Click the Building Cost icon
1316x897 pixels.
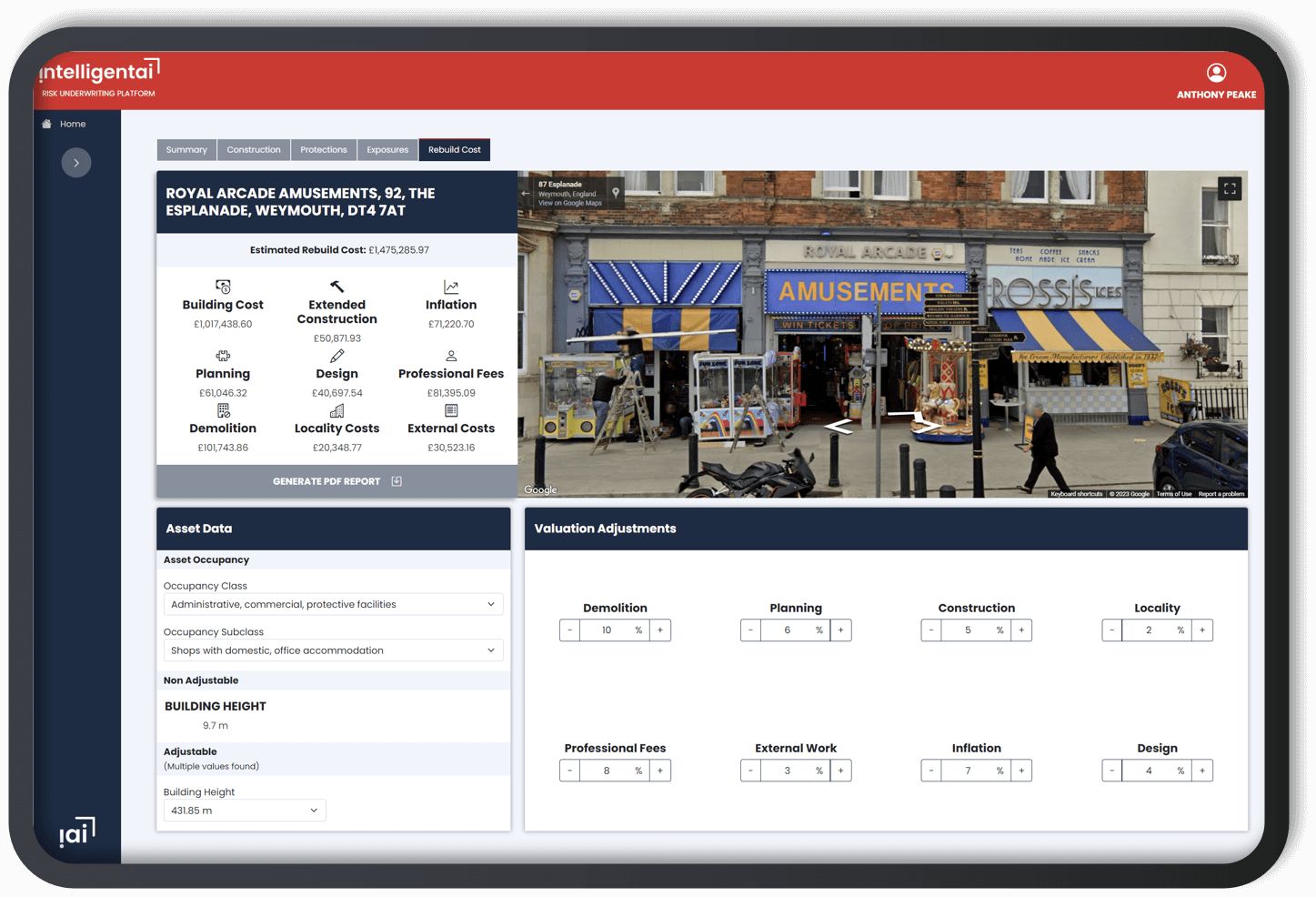(x=223, y=287)
